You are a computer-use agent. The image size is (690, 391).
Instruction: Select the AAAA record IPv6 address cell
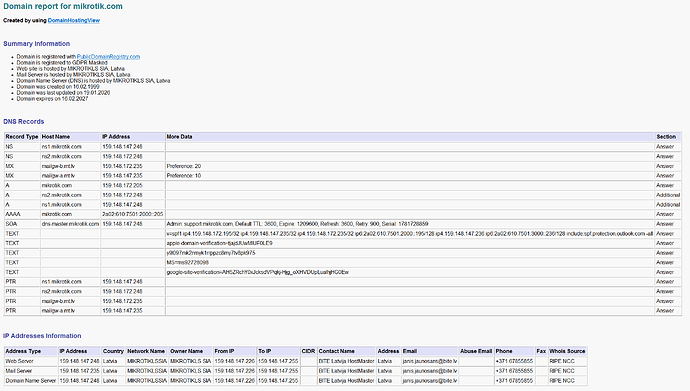[x=132, y=214]
